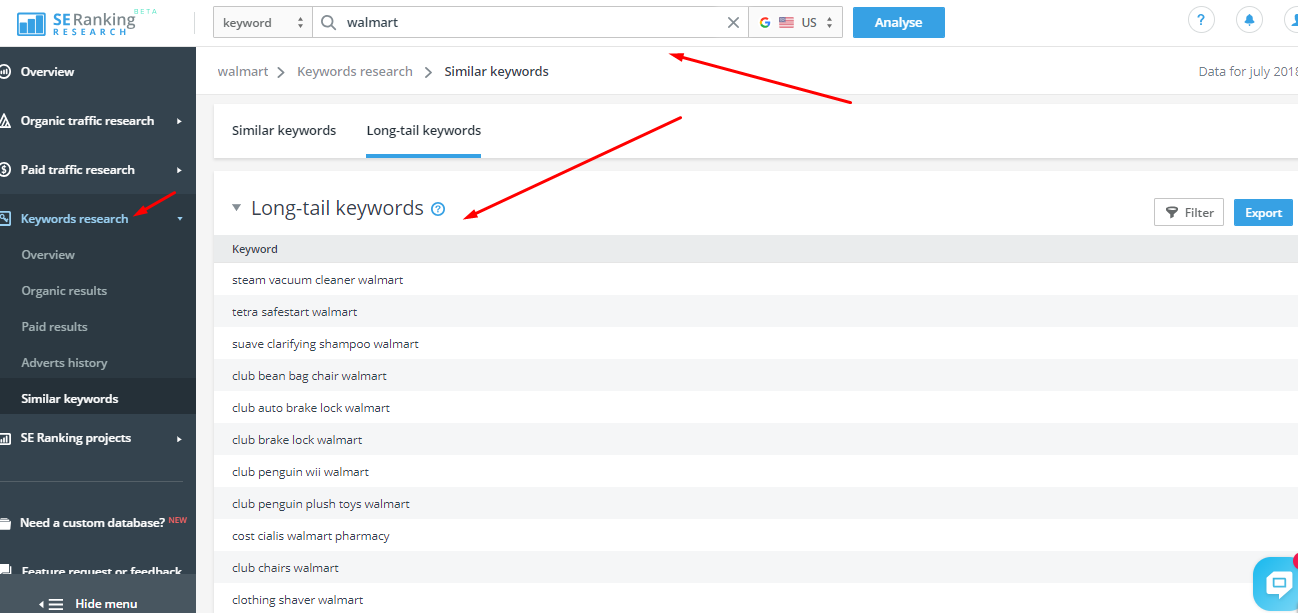Viewport: 1298px width, 613px height.
Task: Click keyword club bean bag chair walmart
Action: point(309,376)
